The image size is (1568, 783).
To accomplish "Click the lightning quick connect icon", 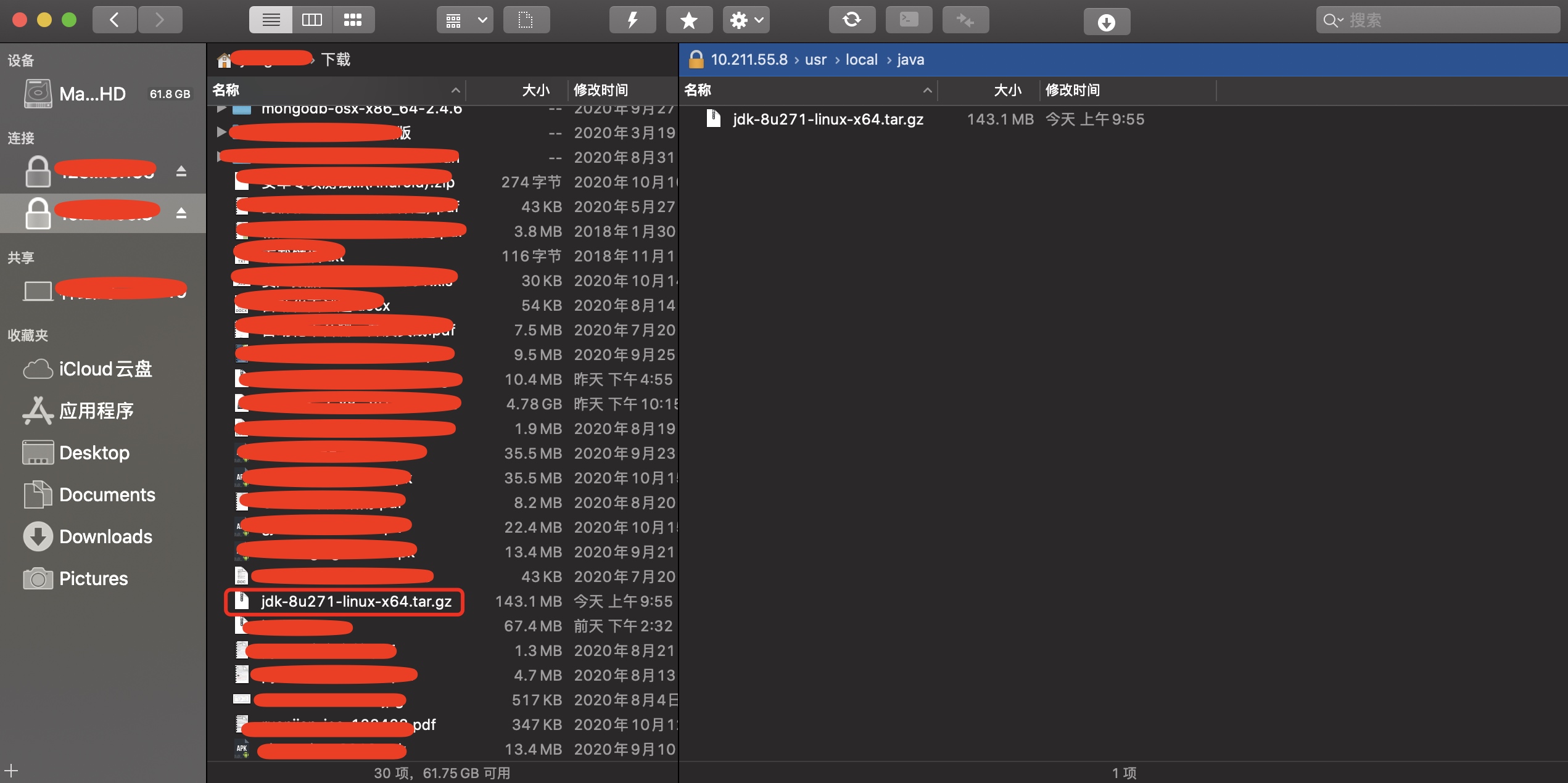I will point(632,20).
